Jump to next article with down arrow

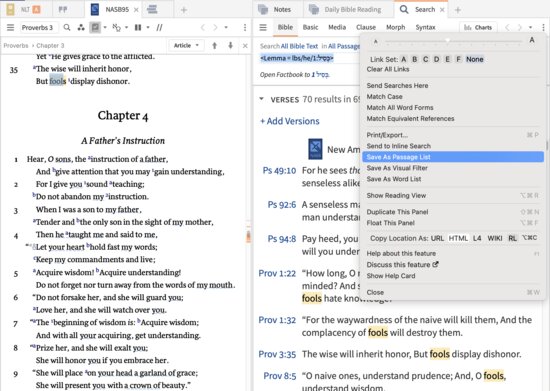pyautogui.click(x=230, y=46)
